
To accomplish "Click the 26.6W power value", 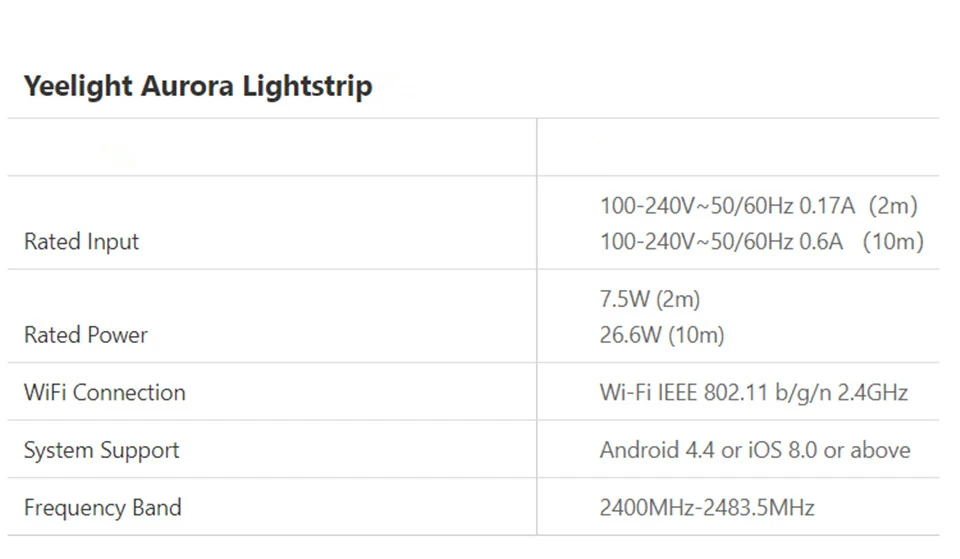I will point(630,335).
